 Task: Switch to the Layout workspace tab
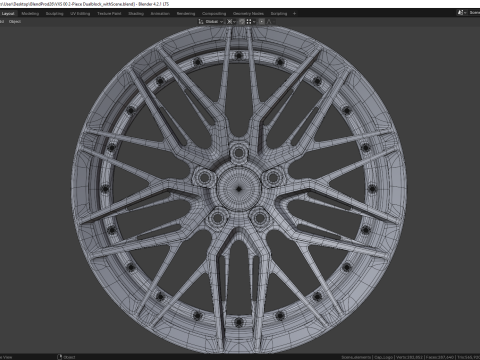(8, 14)
